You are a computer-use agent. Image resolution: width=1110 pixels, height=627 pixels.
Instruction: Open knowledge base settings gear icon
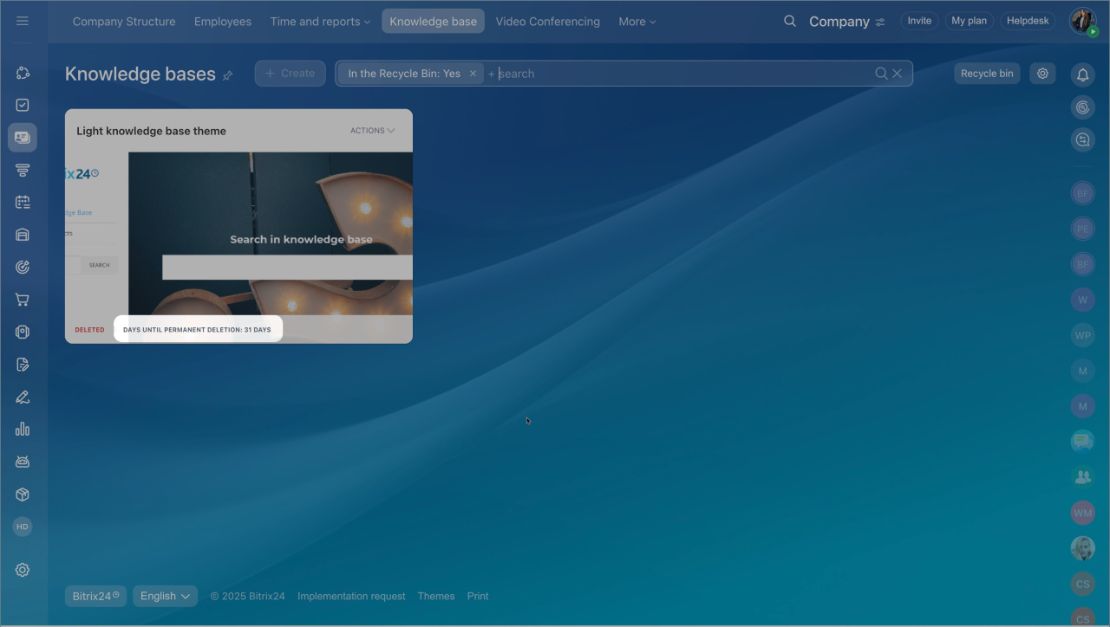[x=1042, y=74]
